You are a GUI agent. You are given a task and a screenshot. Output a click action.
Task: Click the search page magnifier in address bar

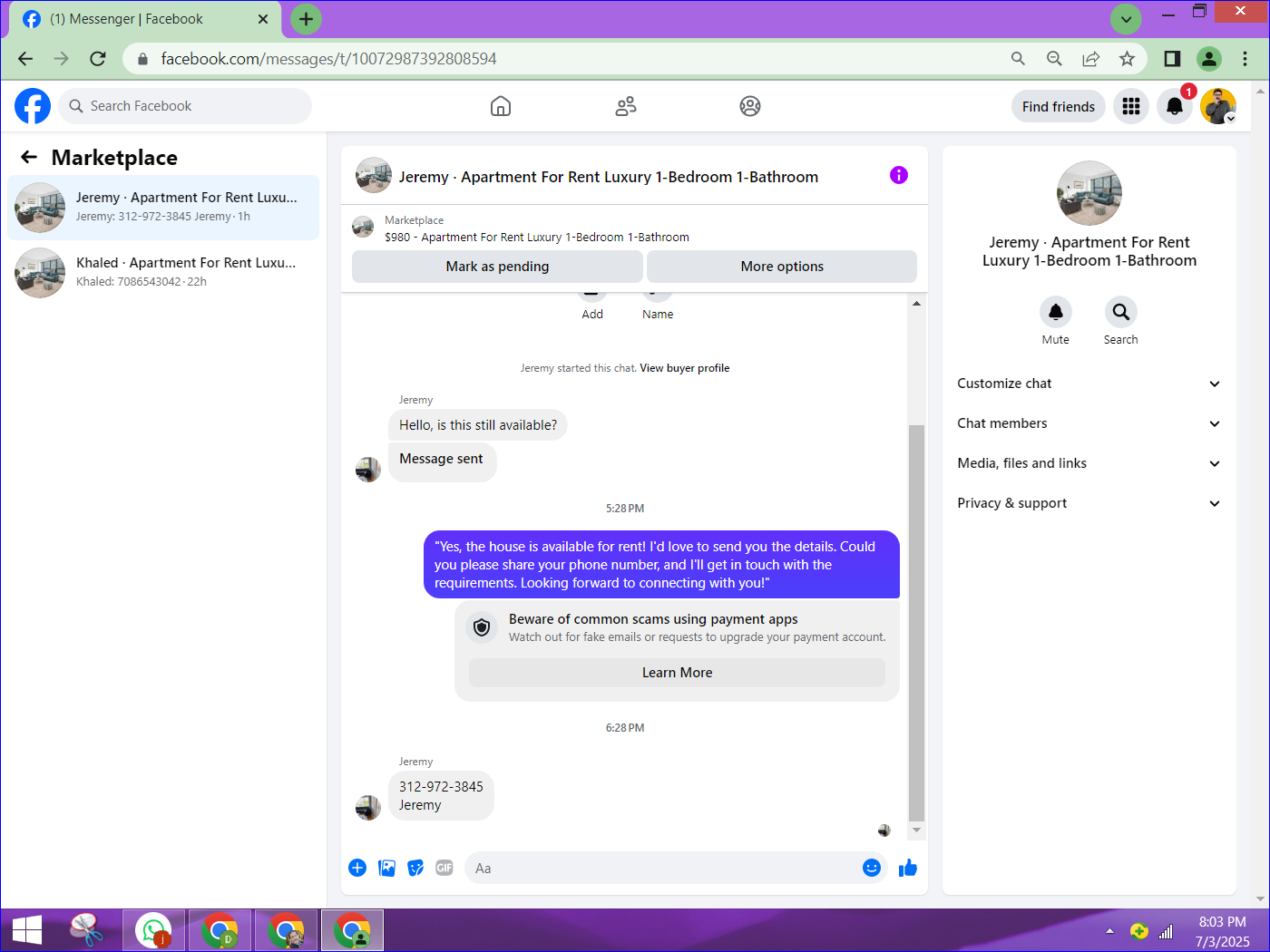point(1018,59)
